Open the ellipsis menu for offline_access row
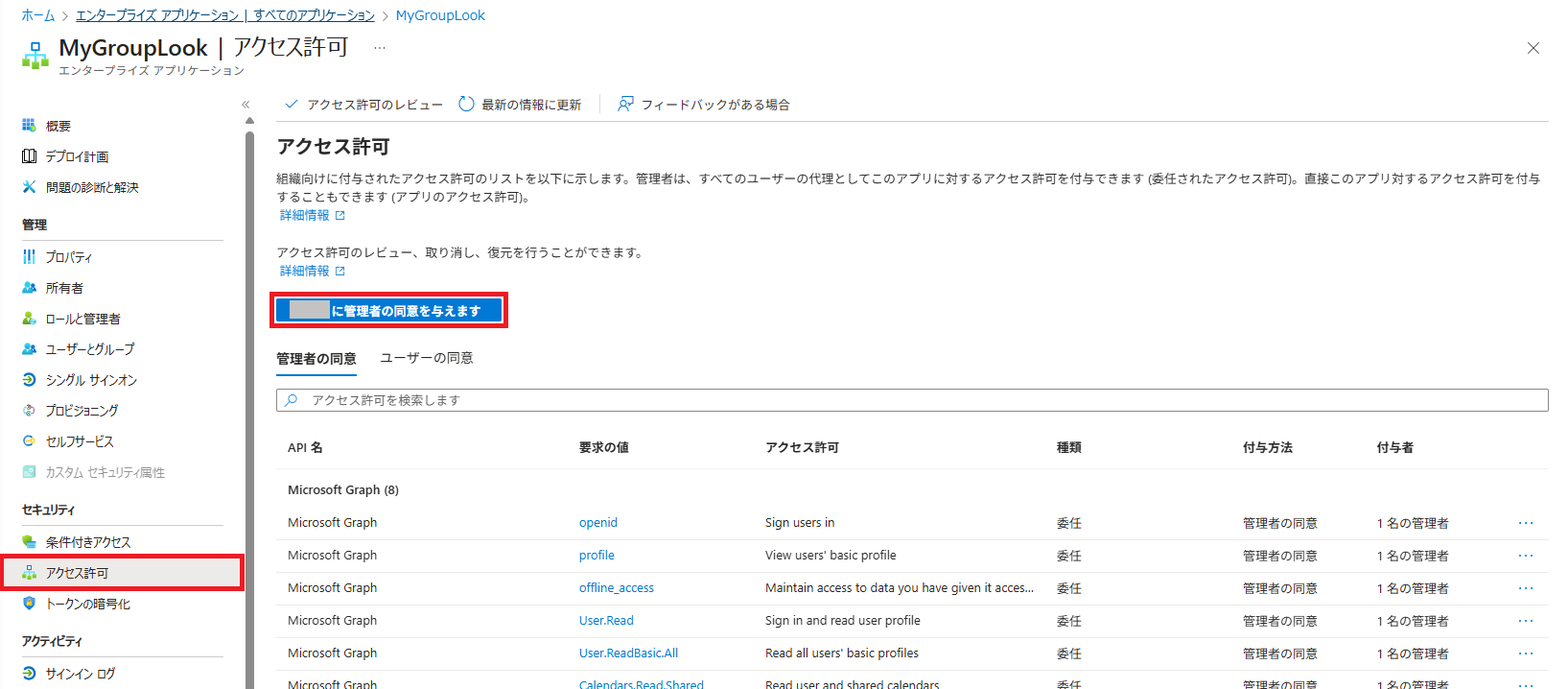The height and width of the screenshot is (689, 1568). coord(1526,588)
